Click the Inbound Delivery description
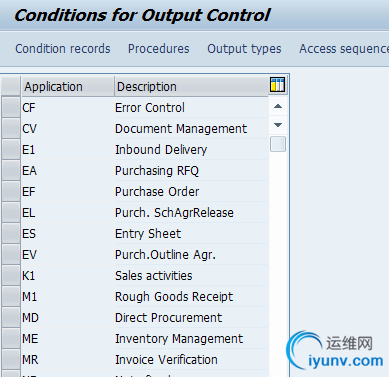Image resolution: width=389 pixels, height=377 pixels. pos(161,150)
